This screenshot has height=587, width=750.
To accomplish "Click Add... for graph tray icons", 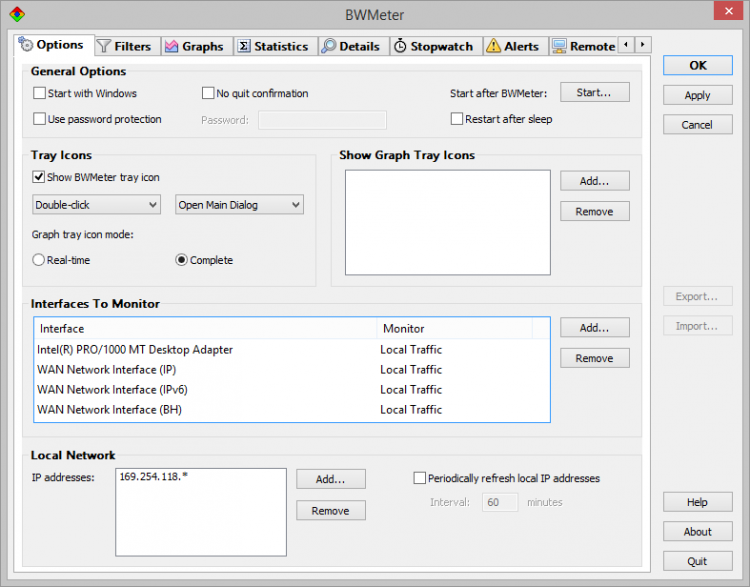I will tap(595, 181).
